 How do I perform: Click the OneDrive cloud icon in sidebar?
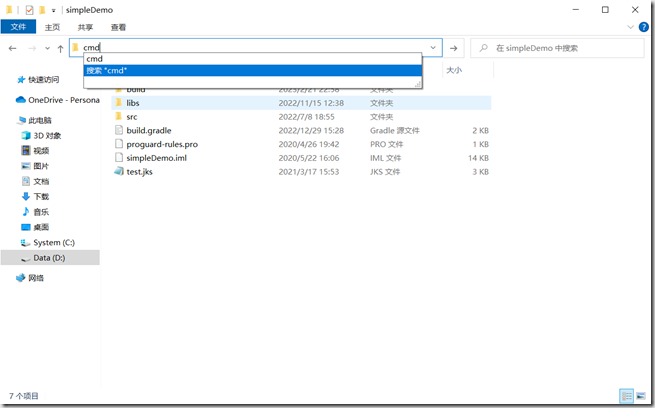(21, 100)
